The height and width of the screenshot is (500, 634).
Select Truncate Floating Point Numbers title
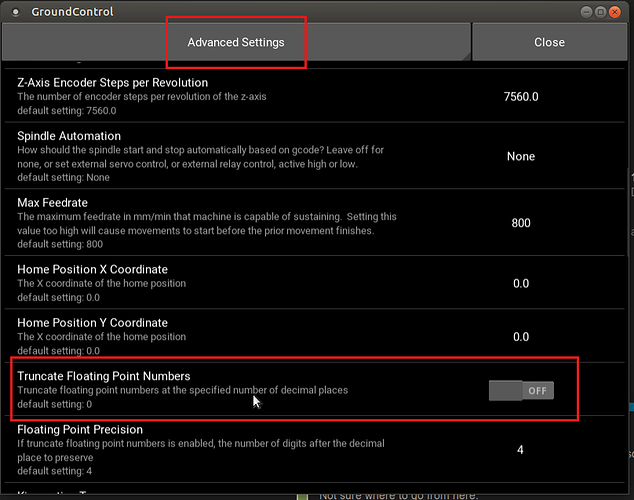[x=104, y=376]
